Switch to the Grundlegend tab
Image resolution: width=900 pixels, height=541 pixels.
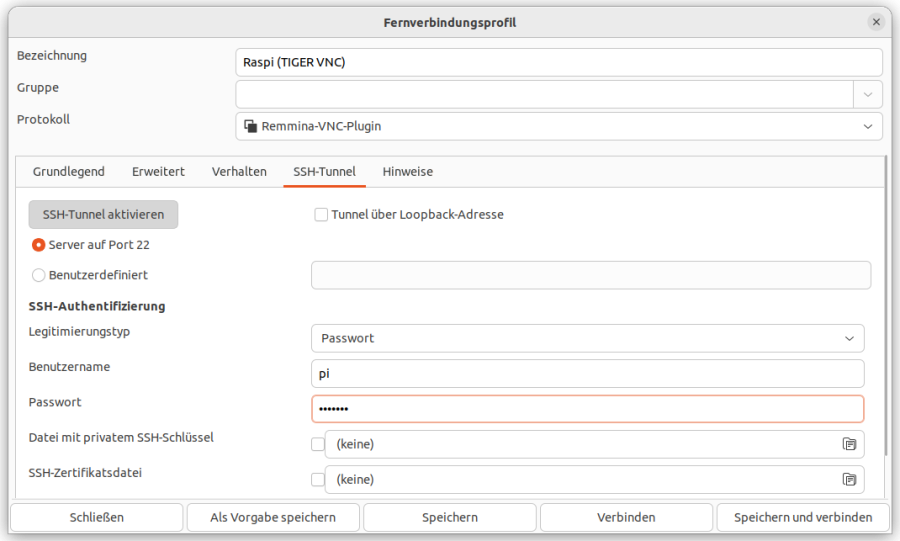pyautogui.click(x=69, y=171)
